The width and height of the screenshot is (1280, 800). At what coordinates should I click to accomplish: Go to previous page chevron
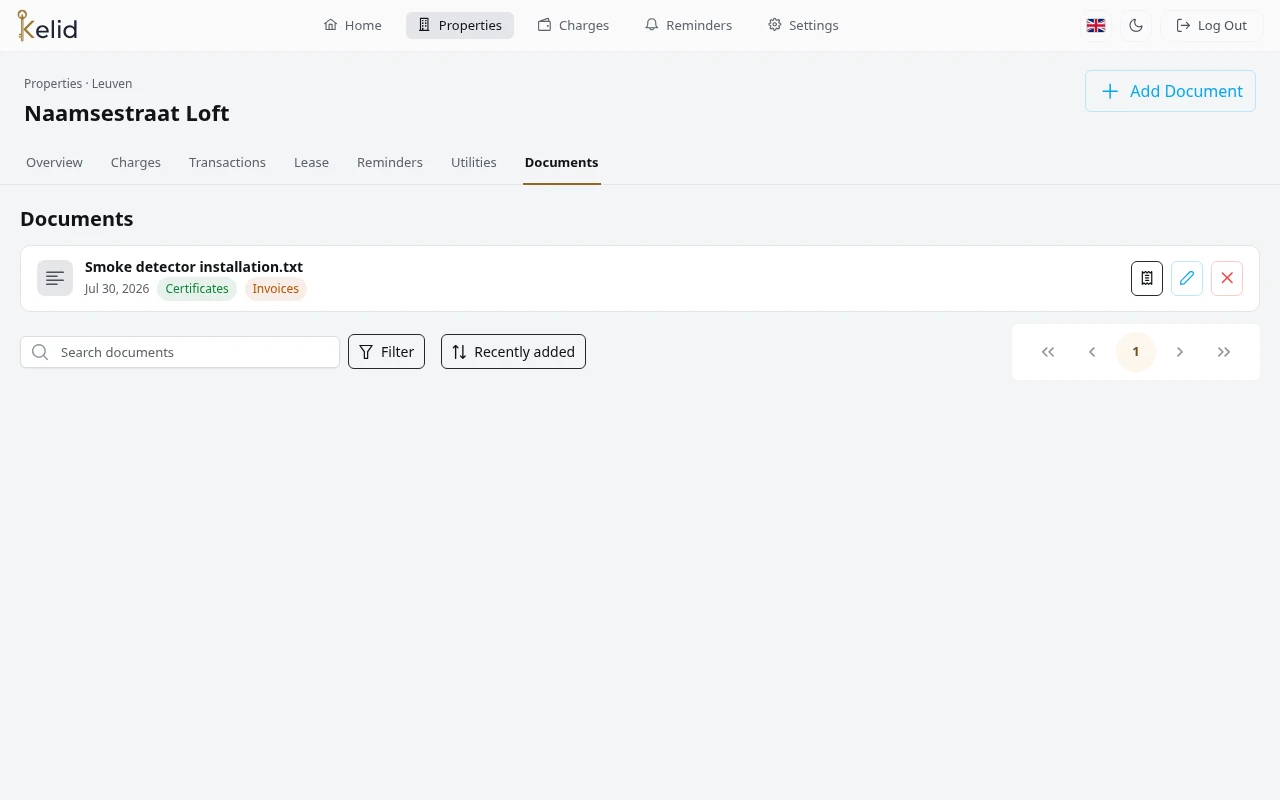coord(1092,352)
